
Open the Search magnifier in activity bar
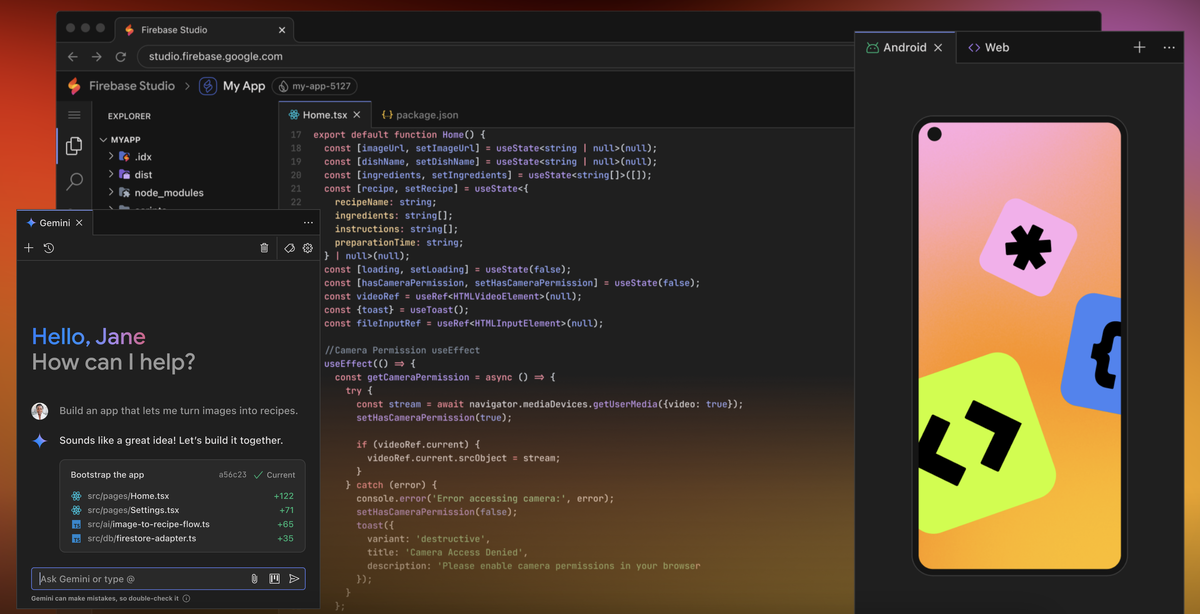click(x=74, y=182)
